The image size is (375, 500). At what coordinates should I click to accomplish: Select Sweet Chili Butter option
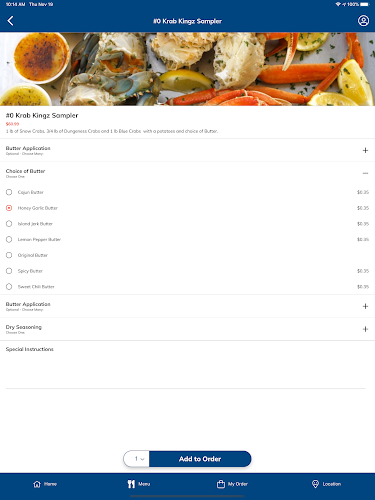[x=9, y=287]
